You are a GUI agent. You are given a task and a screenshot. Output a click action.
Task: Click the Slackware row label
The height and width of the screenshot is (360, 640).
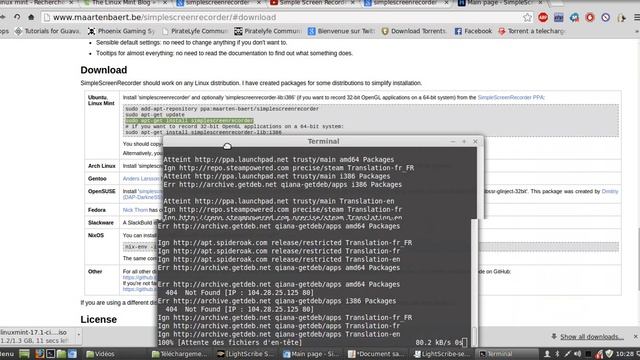coord(101,223)
